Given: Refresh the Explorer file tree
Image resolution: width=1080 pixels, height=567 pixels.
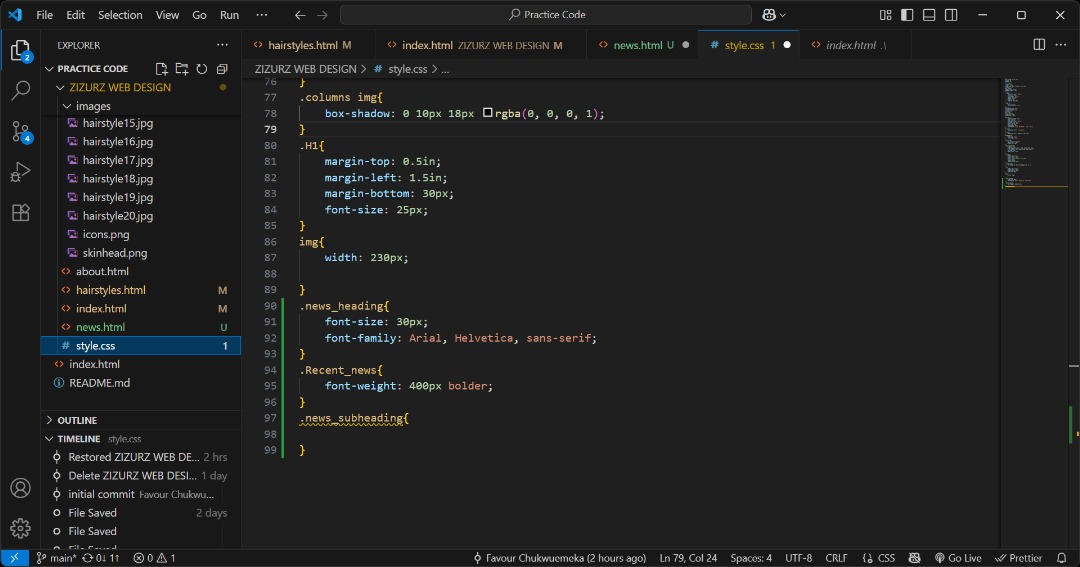Looking at the screenshot, I should coord(202,69).
